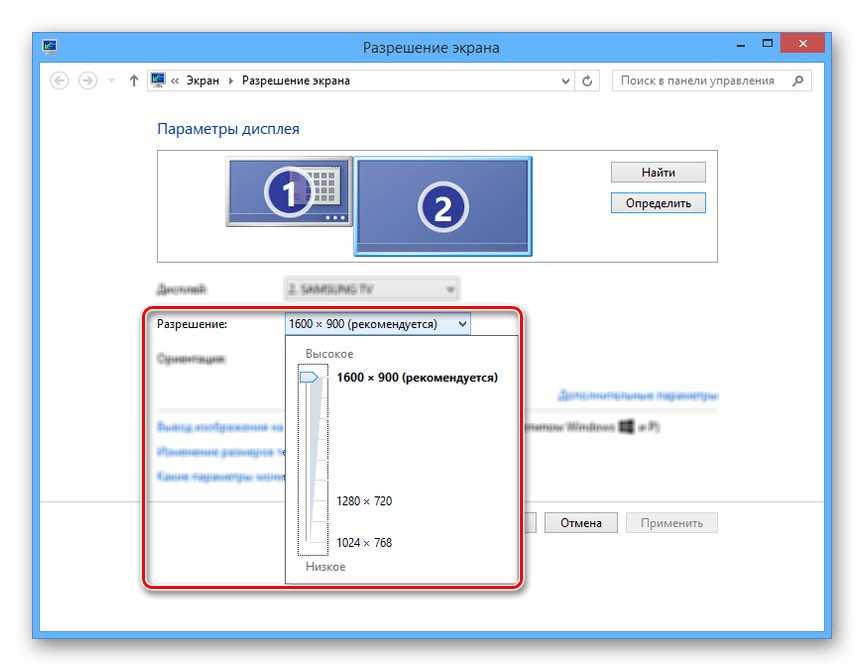
Task: Select monitor 1 in the display preview
Action: click(x=289, y=191)
